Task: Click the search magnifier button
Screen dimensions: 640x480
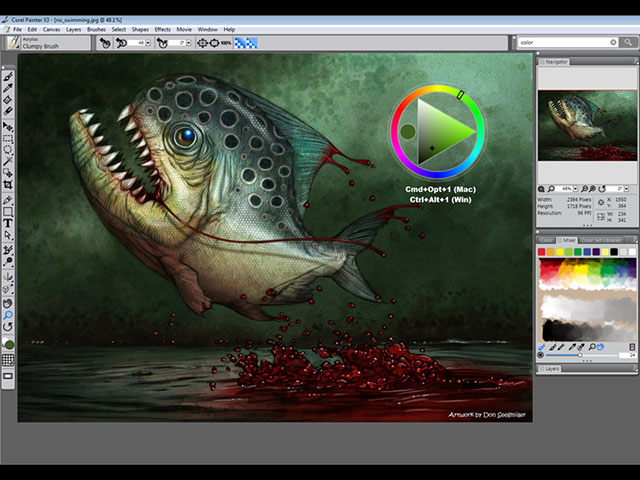Action: click(628, 42)
